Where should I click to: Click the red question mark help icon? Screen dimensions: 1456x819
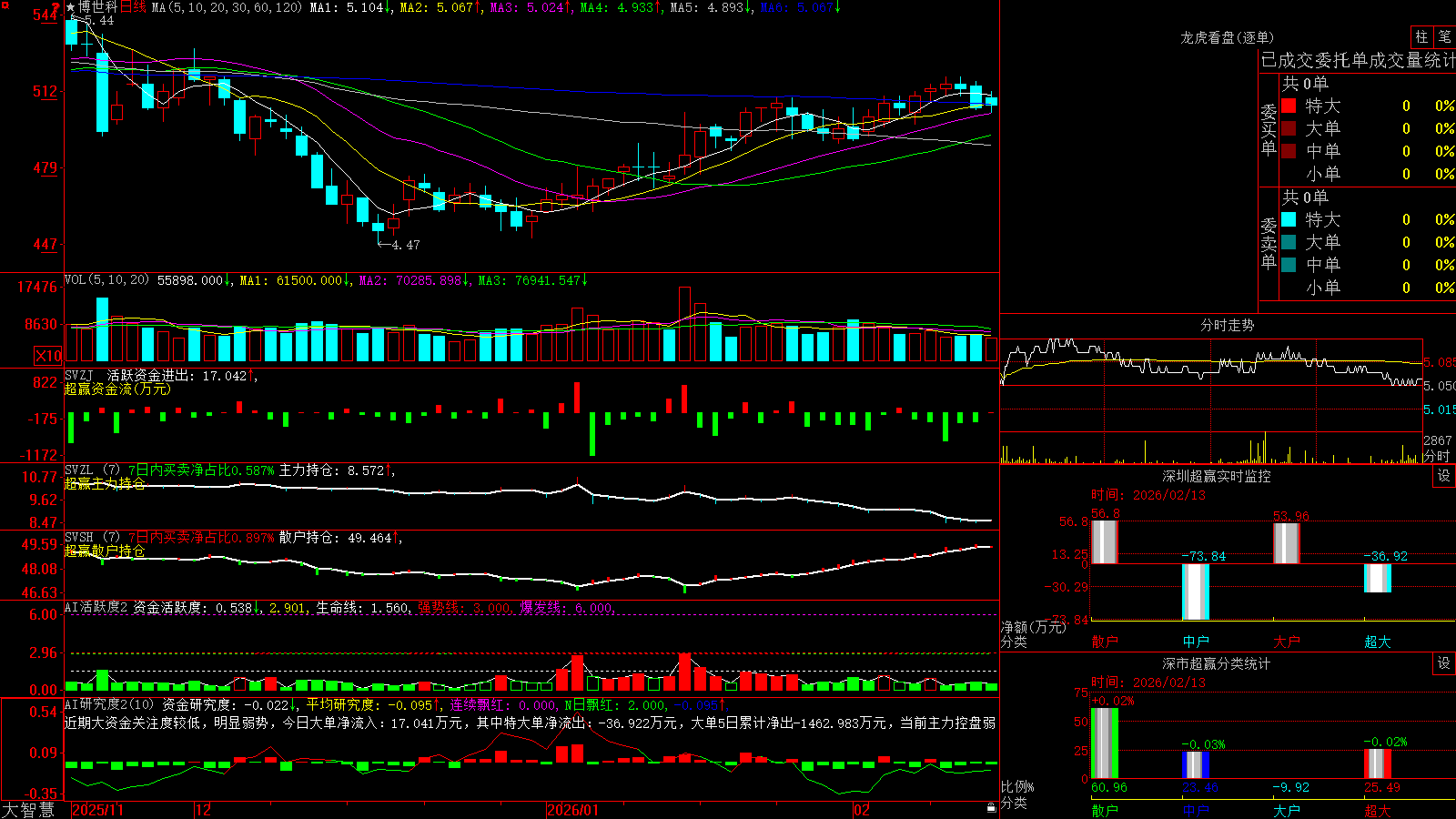pos(56,8)
